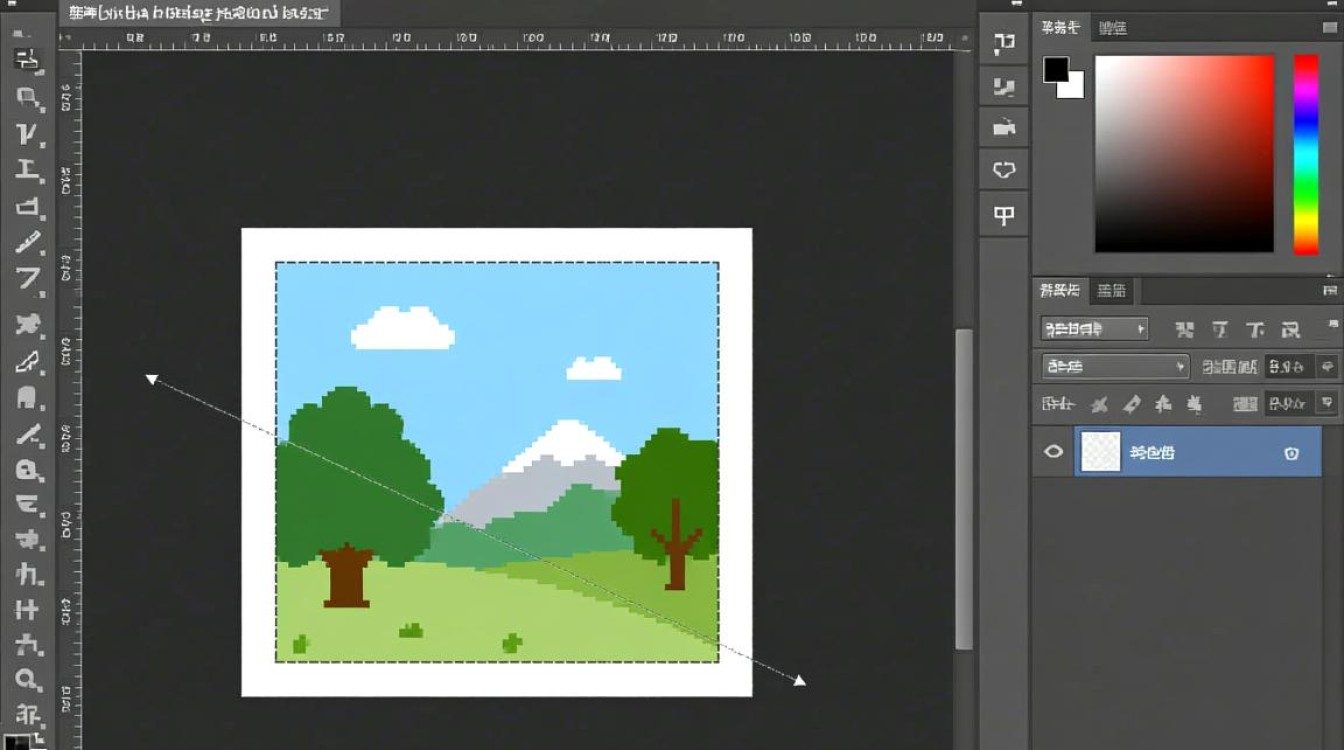This screenshot has height=750, width=1344.
Task: Select the Rectangular Marquee tool
Action: coord(27,97)
